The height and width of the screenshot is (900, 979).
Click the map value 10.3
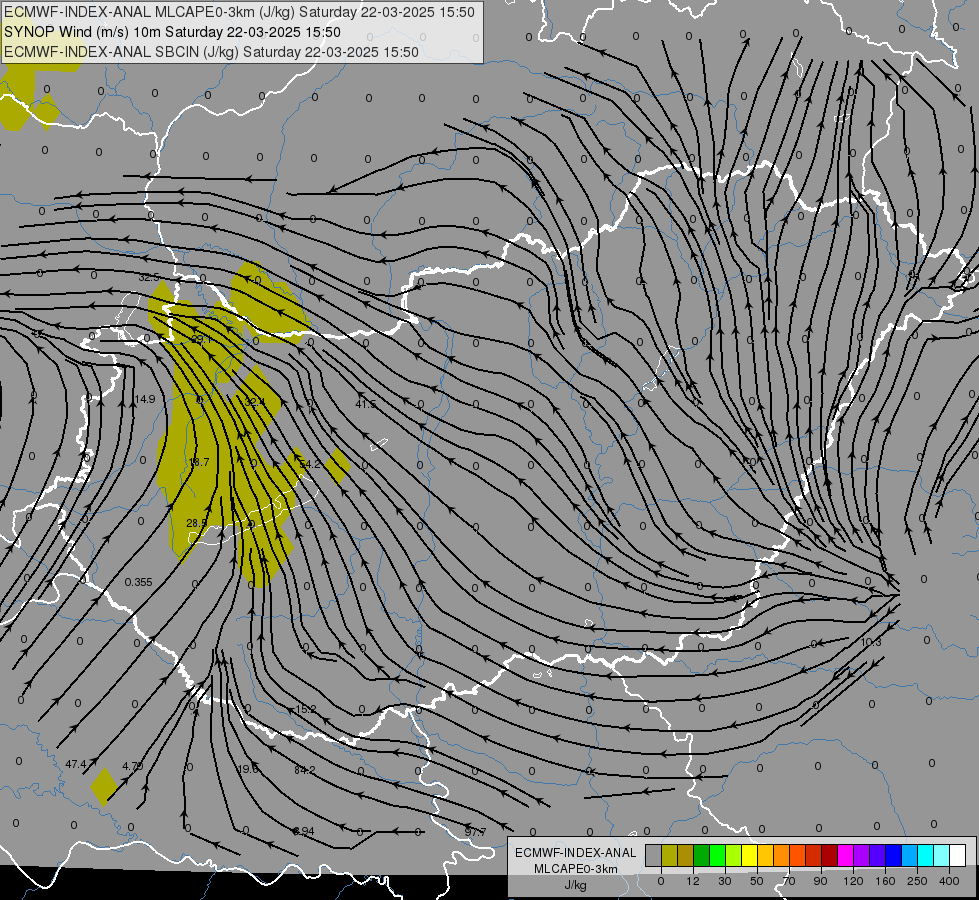(x=871, y=642)
